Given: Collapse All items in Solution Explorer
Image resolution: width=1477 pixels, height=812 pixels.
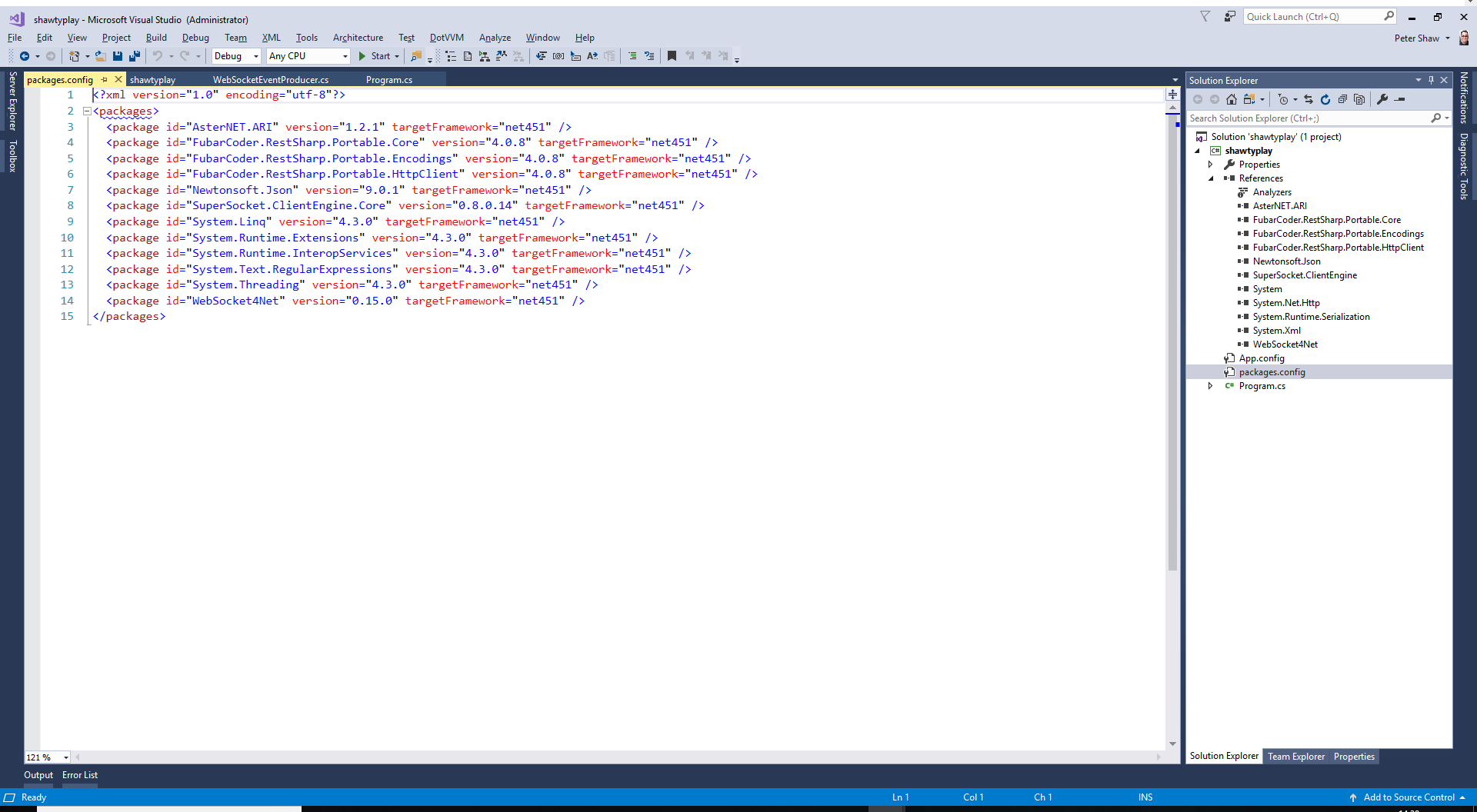Looking at the screenshot, I should click(1342, 99).
